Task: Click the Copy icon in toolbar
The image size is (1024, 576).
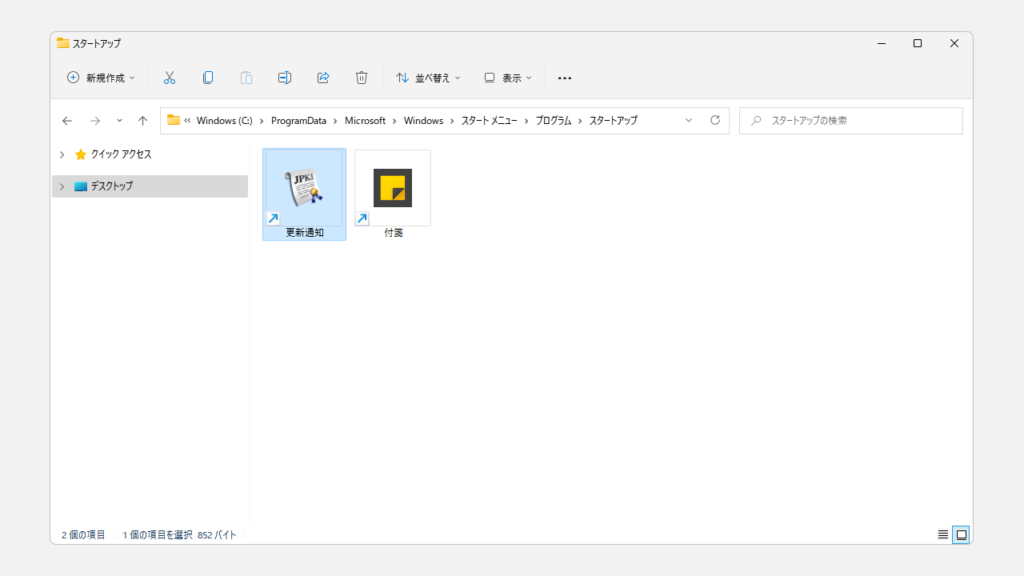Action: point(208,78)
